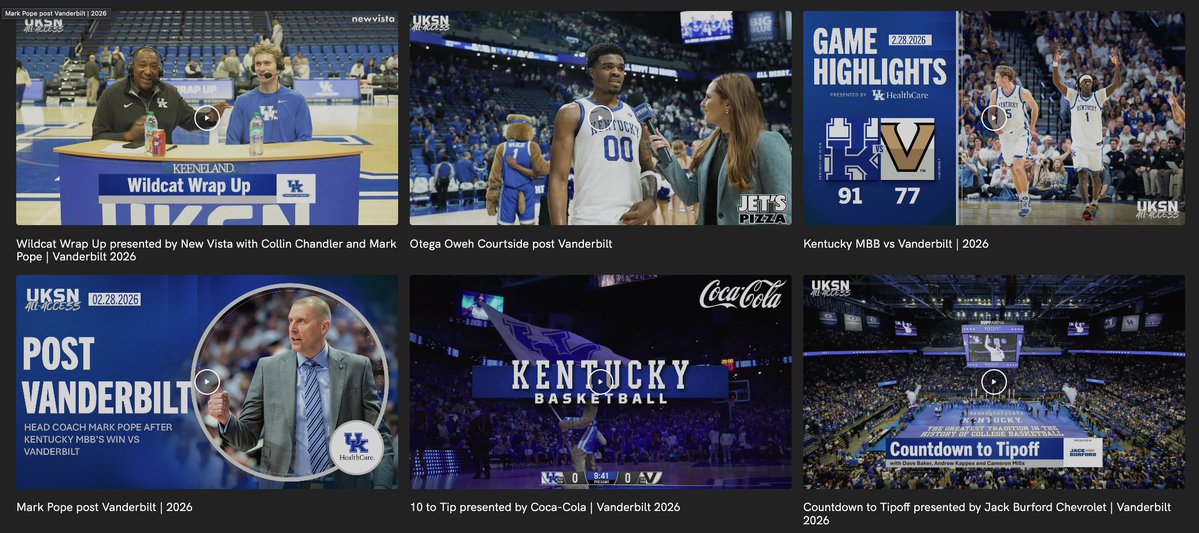Click the Post Vanderbilt thumbnail headline text

106,375
